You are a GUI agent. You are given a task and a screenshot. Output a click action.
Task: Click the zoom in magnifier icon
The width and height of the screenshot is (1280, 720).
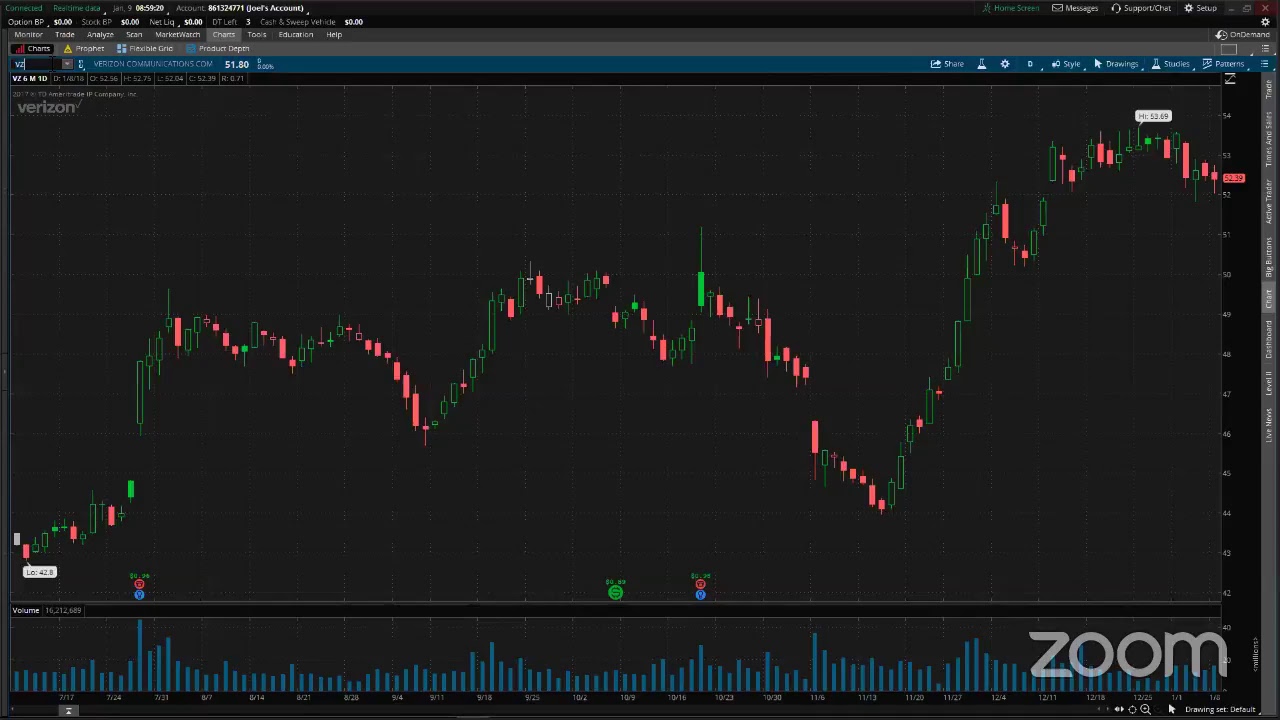[1145, 709]
